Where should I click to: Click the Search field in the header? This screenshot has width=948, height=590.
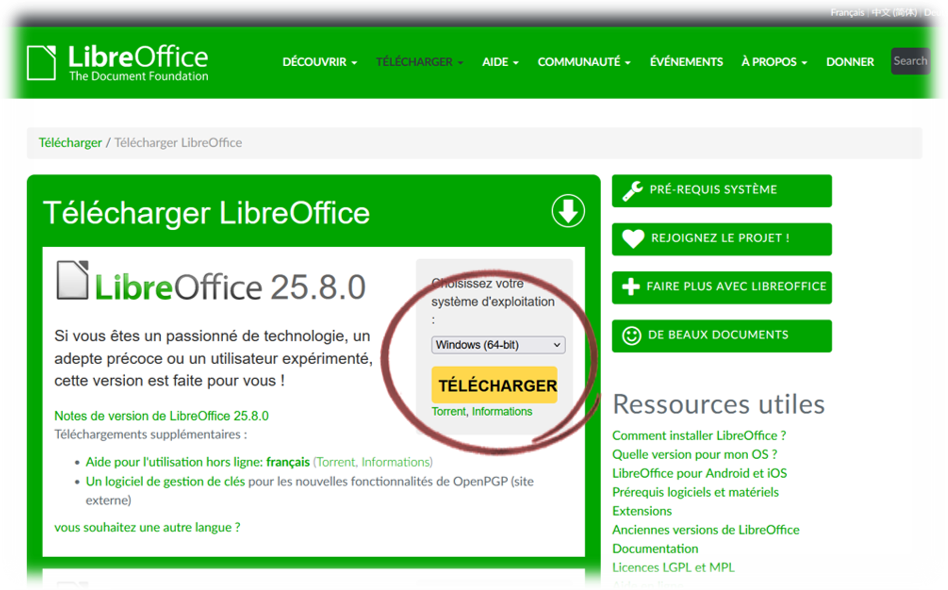tap(910, 61)
